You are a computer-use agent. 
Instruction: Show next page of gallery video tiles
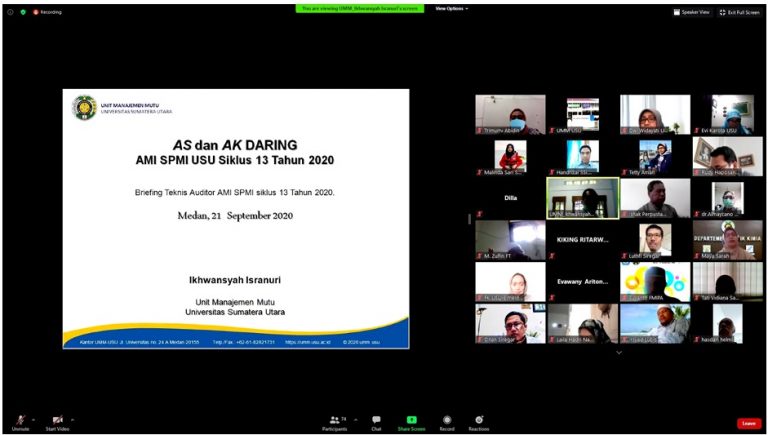tap(618, 352)
